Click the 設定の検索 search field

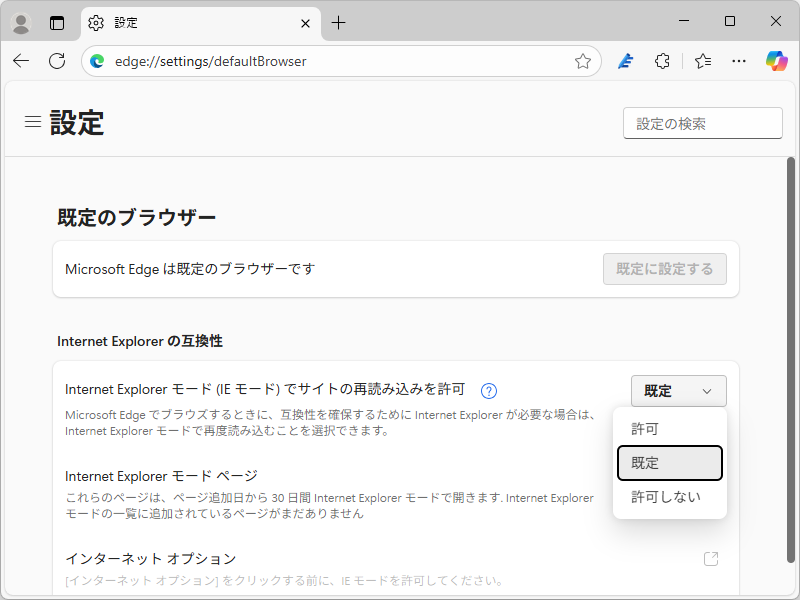point(702,123)
